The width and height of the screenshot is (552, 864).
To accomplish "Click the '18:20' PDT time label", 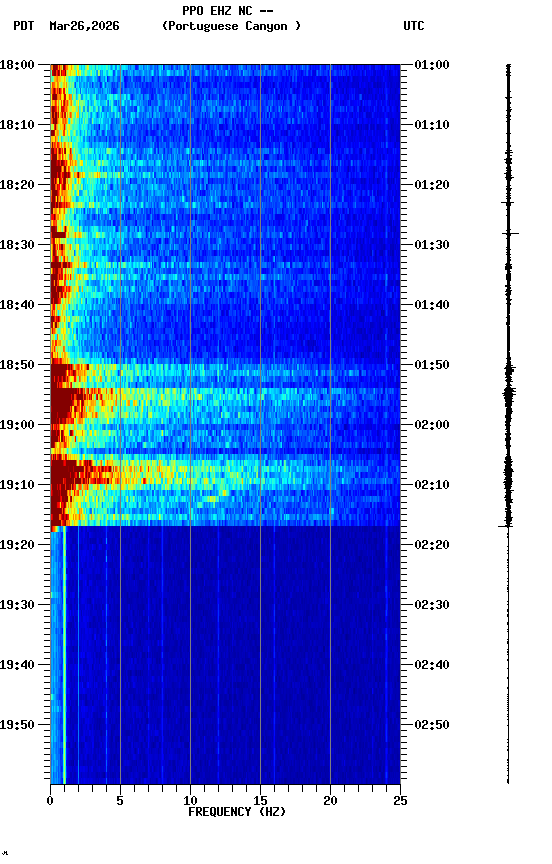I will click(x=17, y=185).
